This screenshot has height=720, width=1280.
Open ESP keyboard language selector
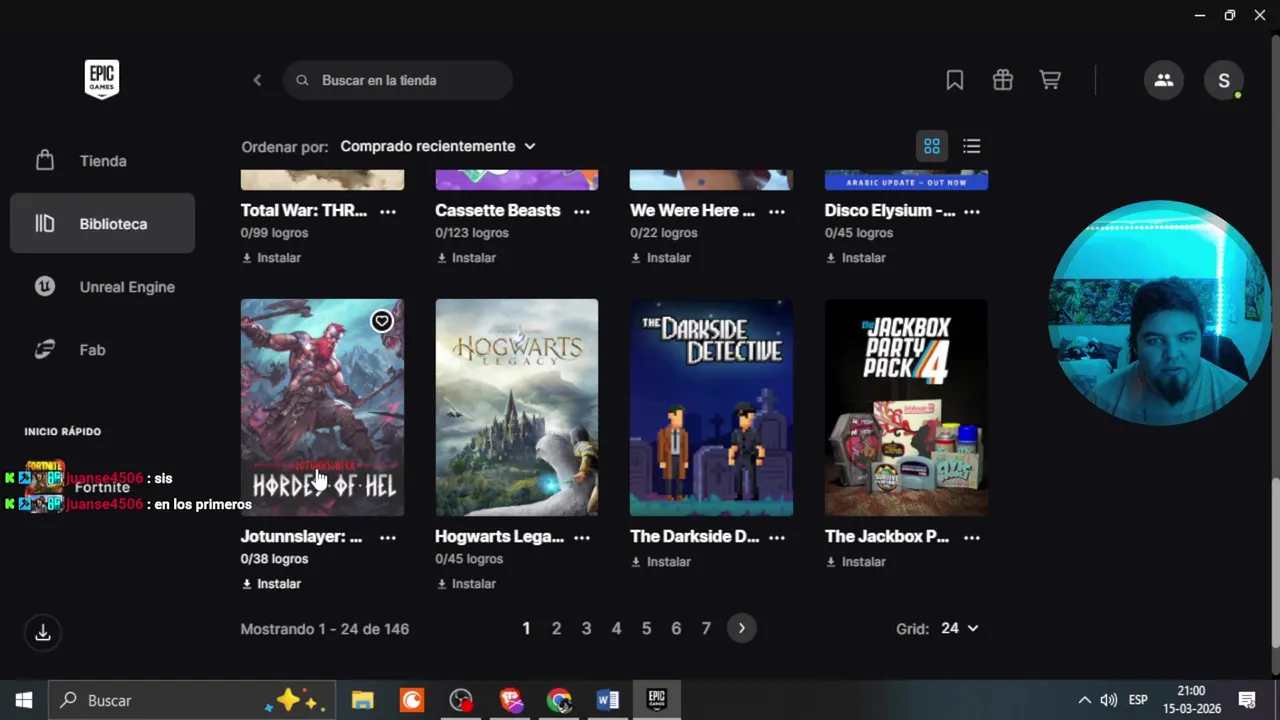click(x=1138, y=700)
